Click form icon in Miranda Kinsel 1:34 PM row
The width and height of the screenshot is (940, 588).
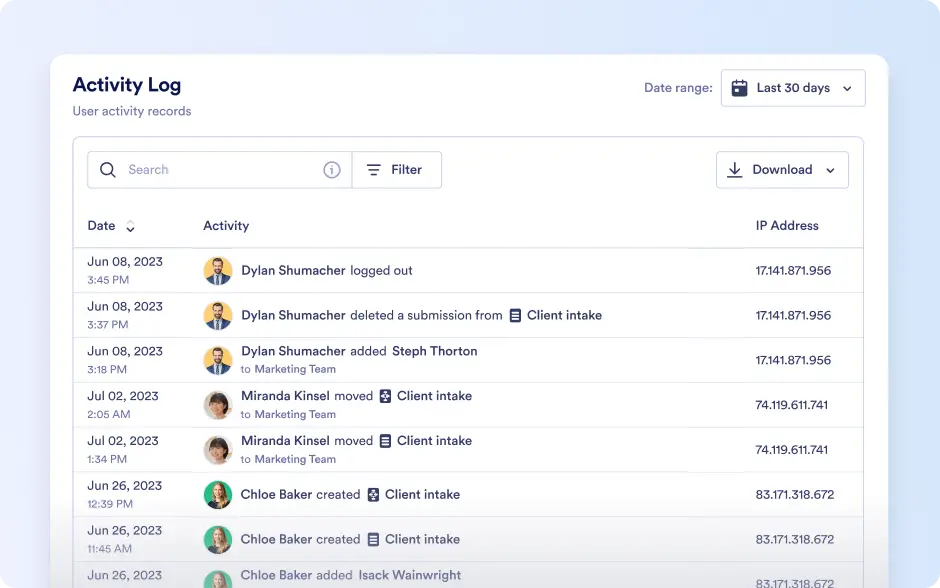385,441
